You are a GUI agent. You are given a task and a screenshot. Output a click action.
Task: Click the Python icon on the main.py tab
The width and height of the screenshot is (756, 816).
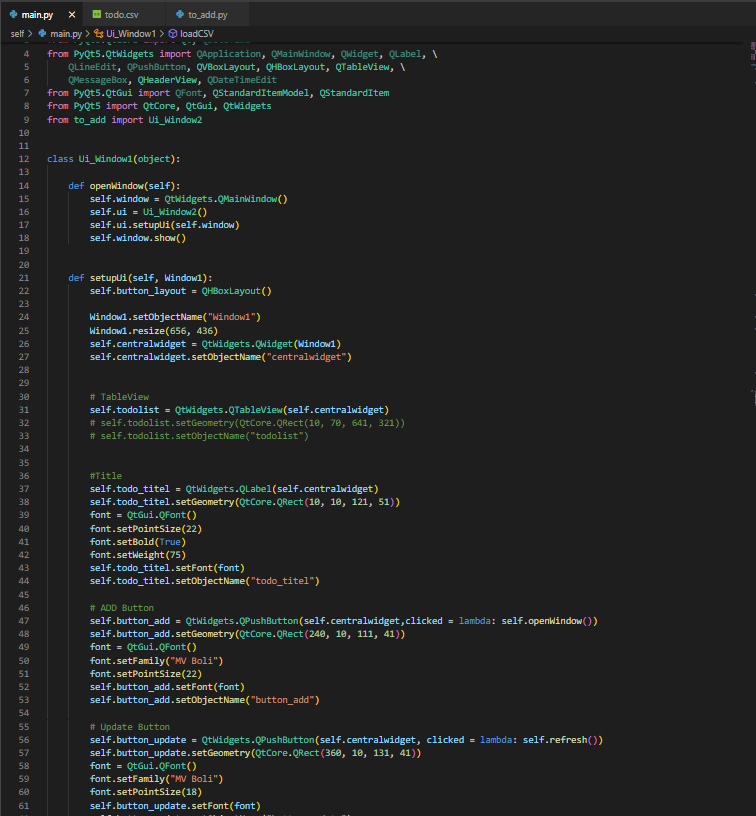[13, 15]
